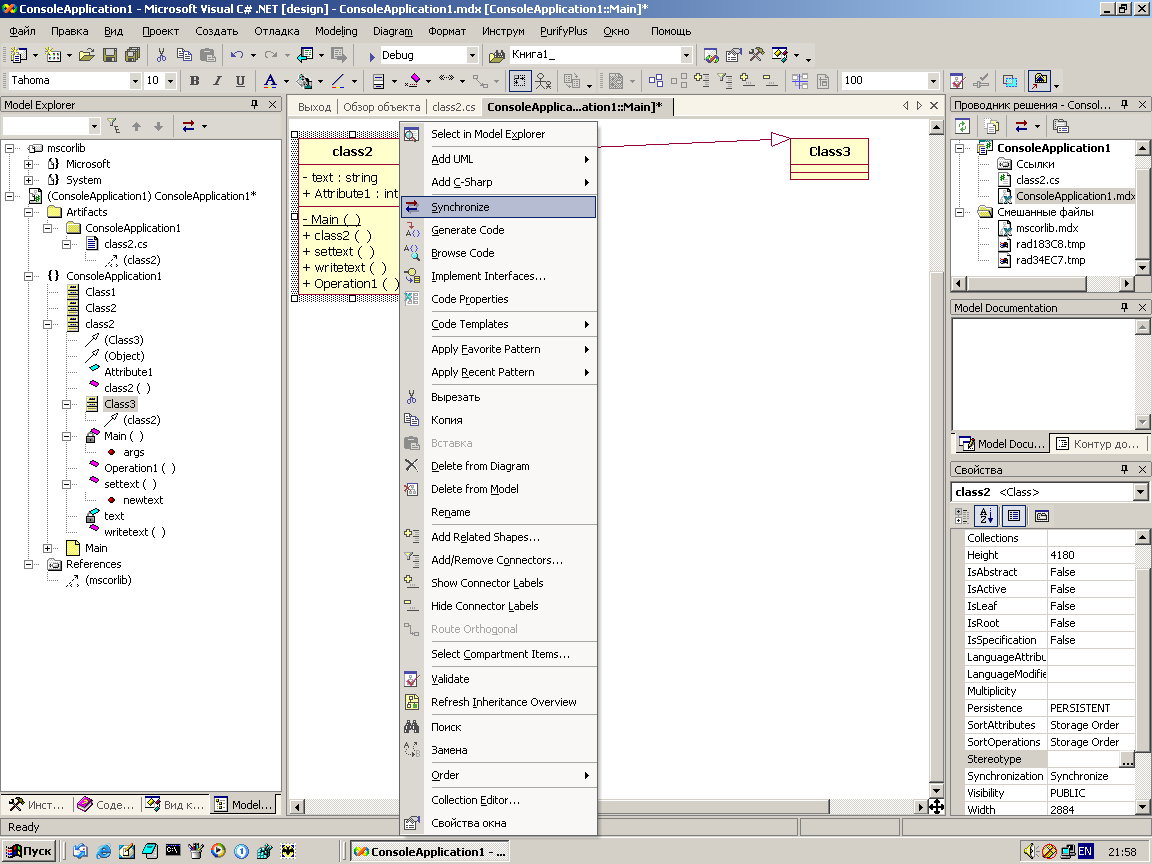The height and width of the screenshot is (864, 1152).
Task: Toggle Bold text formatting
Action: tap(194, 81)
